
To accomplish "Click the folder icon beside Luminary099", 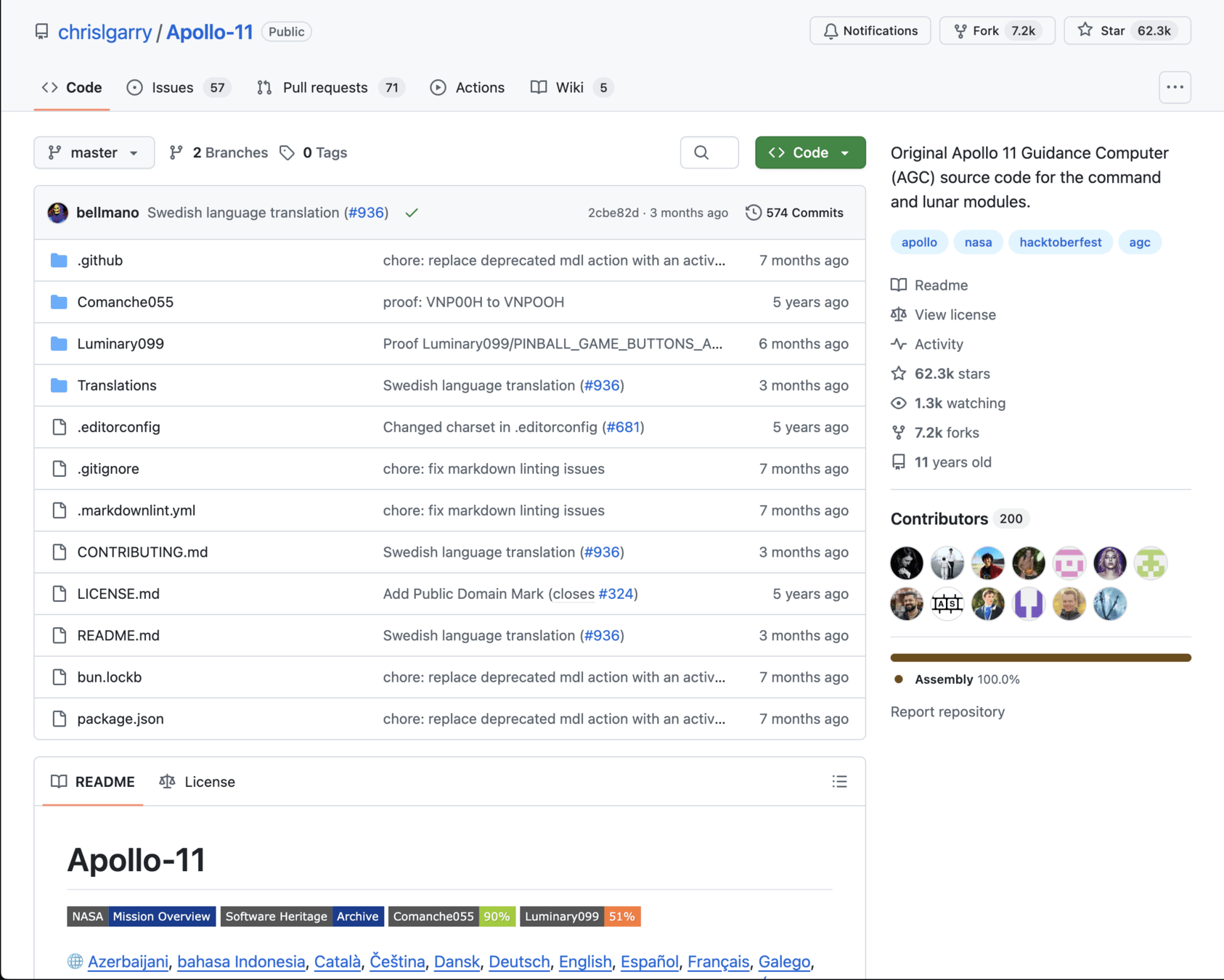I will click(x=59, y=343).
